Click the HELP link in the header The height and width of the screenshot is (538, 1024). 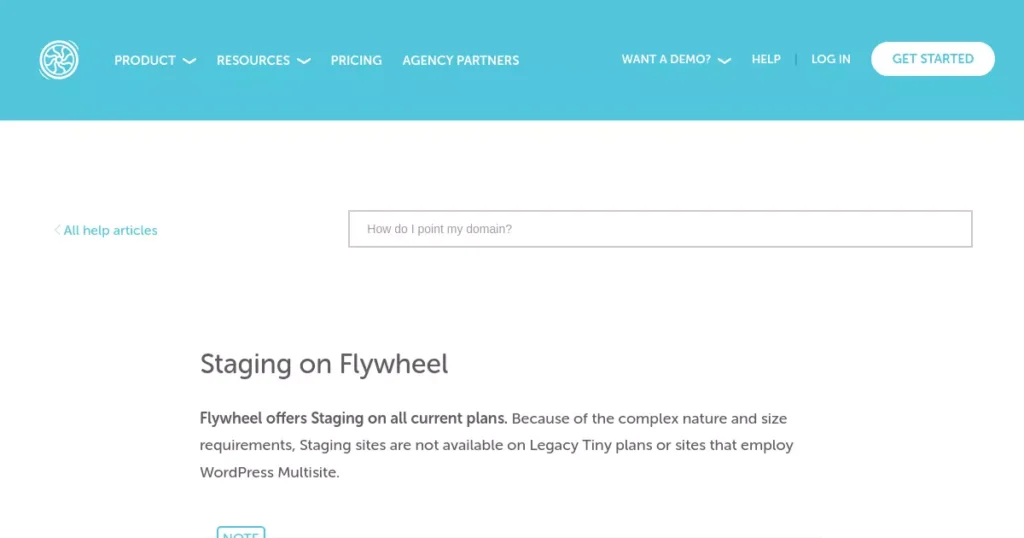[x=765, y=59]
